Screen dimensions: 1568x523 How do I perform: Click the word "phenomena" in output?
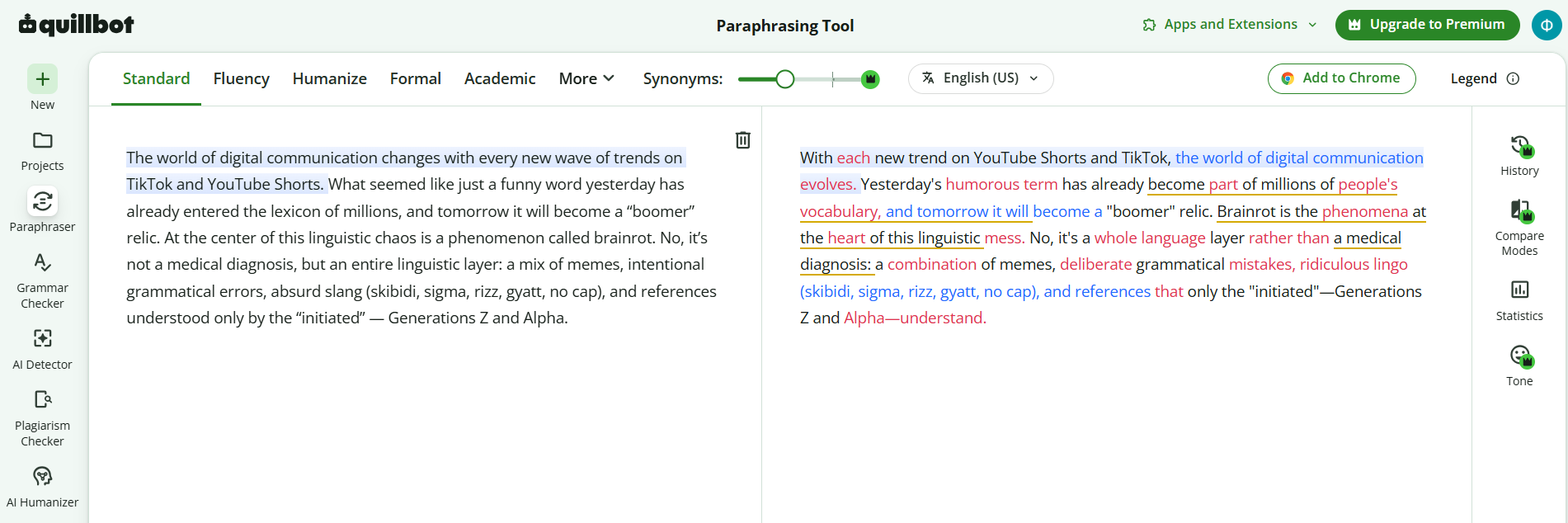[1365, 211]
